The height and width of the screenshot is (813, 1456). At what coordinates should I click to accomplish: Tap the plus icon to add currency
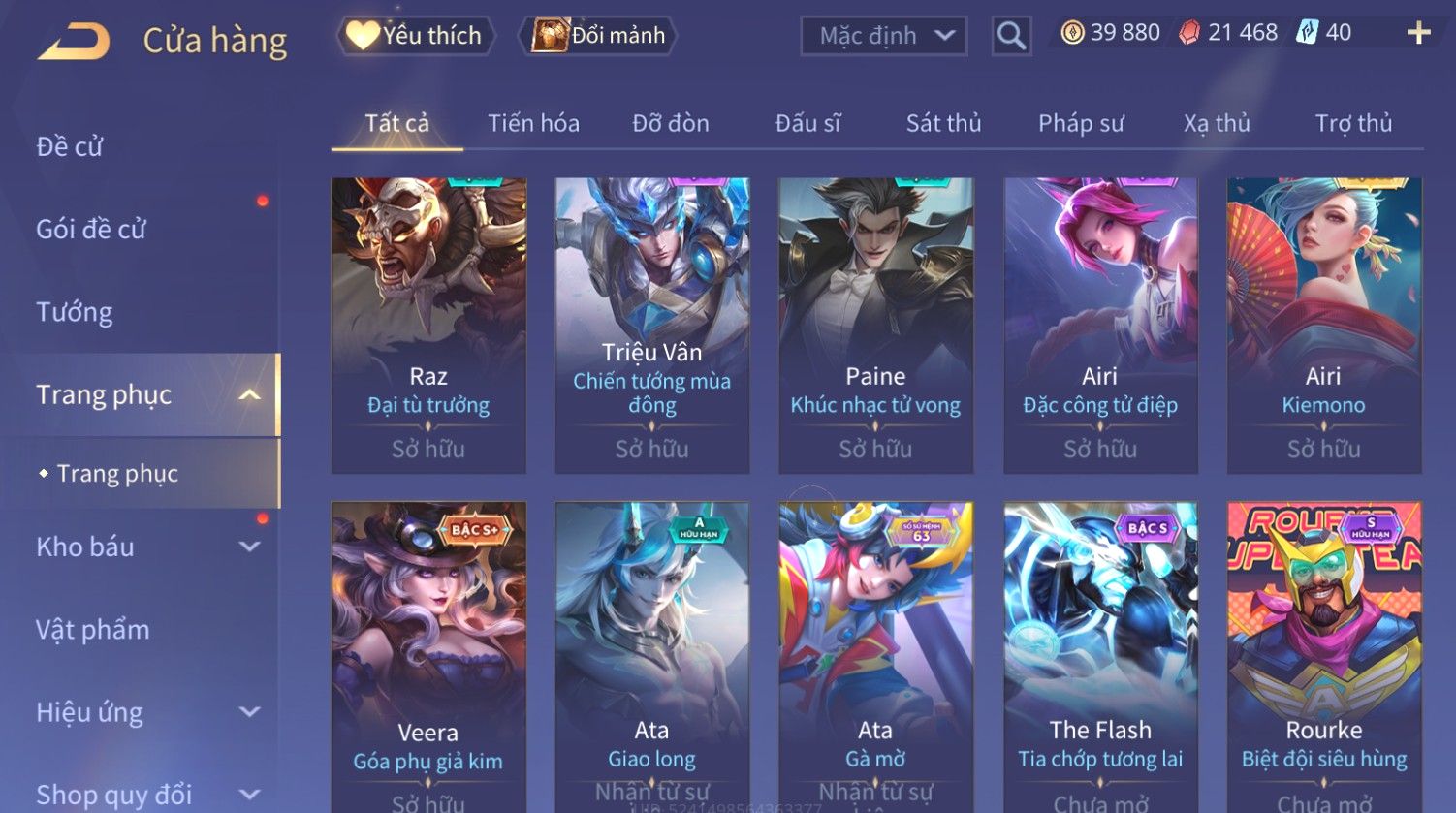coord(1418,33)
